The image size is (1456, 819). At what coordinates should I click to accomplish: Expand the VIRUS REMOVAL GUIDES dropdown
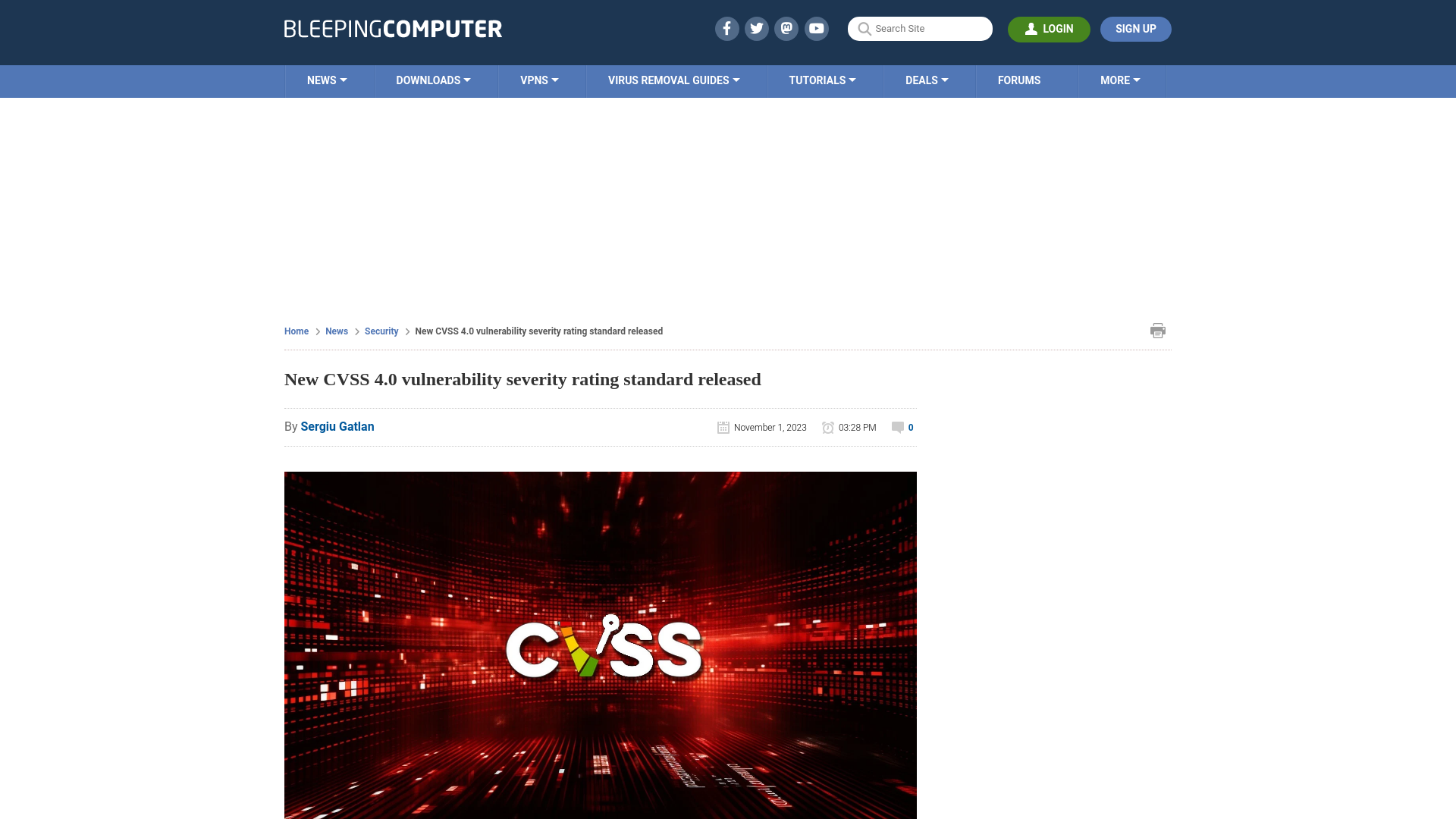[673, 80]
